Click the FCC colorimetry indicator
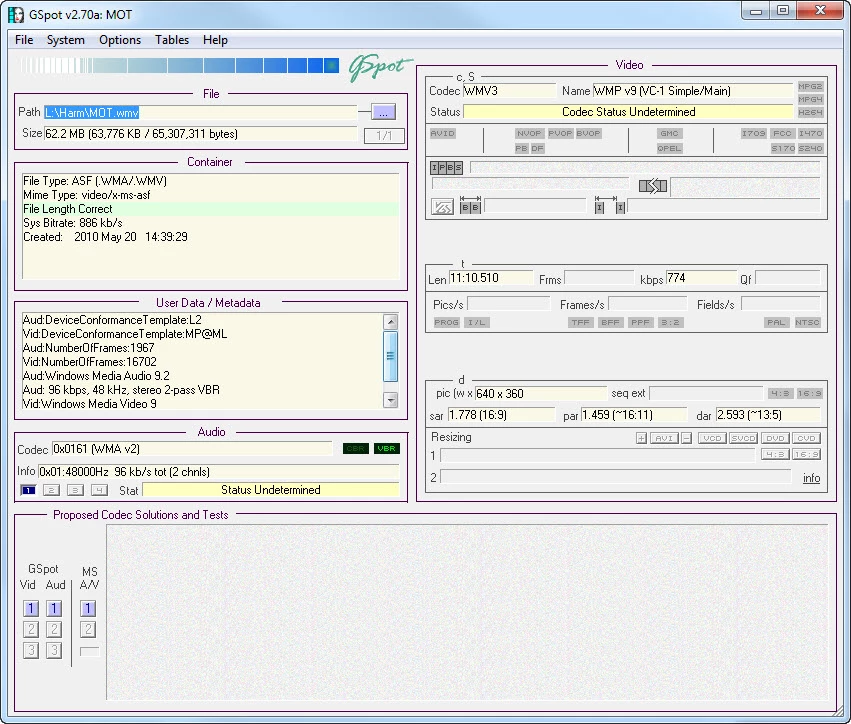This screenshot has height=724, width=851. pos(782,133)
